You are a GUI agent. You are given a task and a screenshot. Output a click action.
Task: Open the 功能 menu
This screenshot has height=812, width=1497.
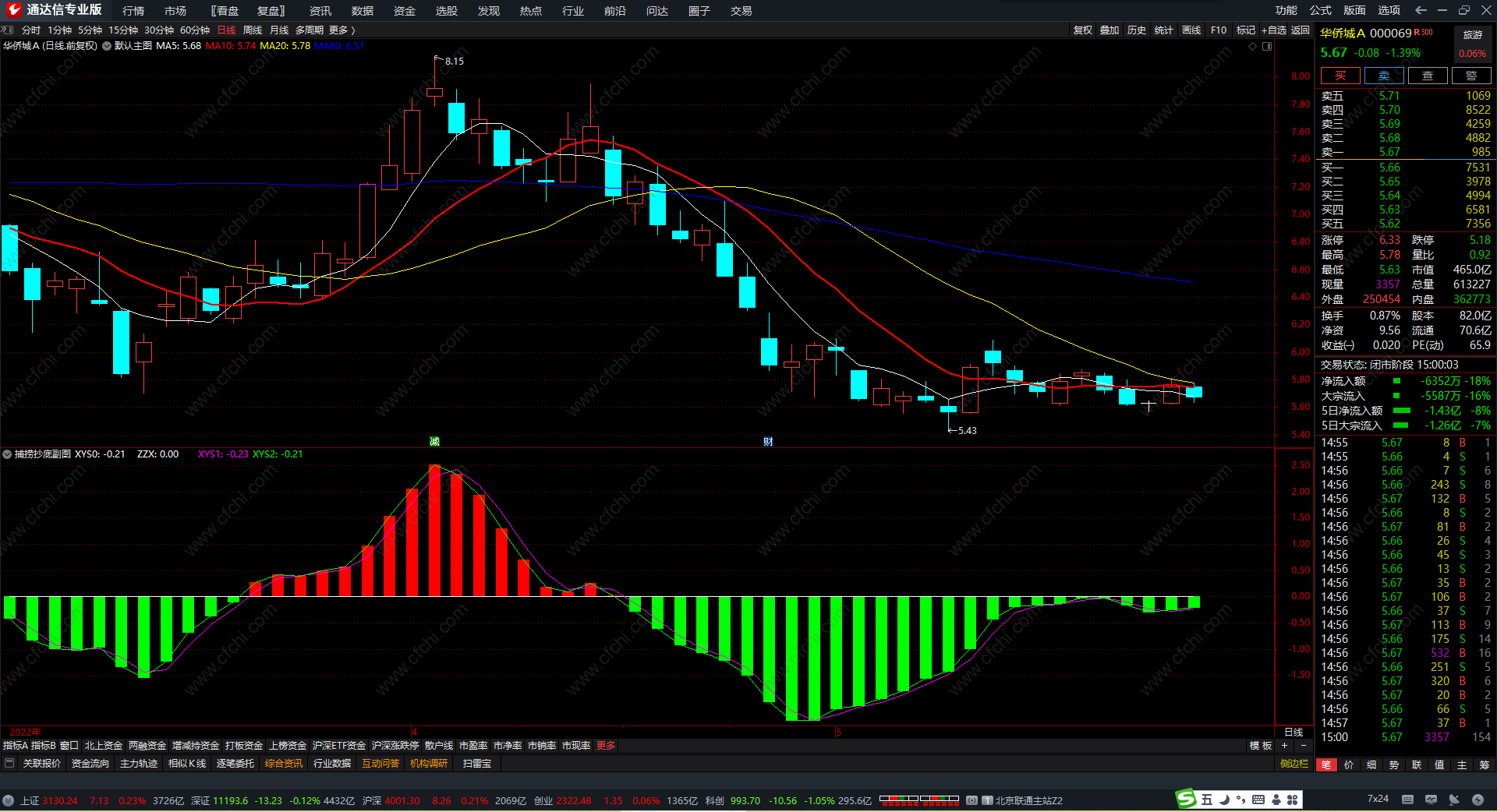[1286, 10]
